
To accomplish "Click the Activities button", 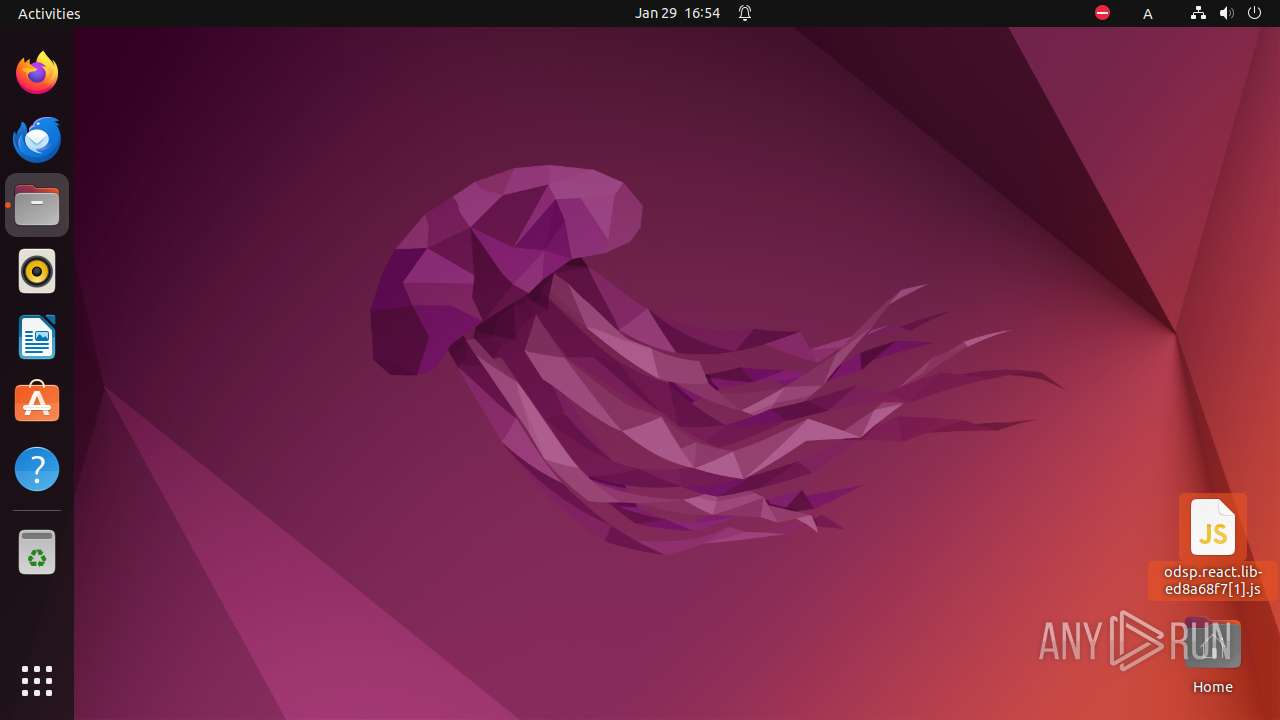I will point(49,13).
